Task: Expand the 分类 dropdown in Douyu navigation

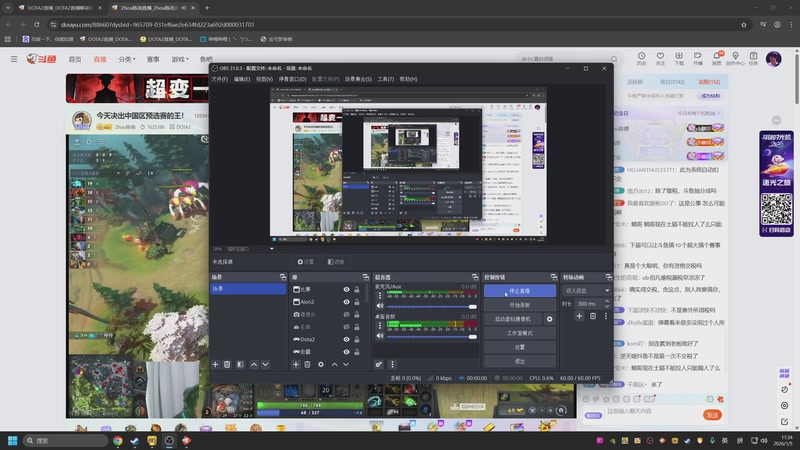Action: (x=127, y=59)
